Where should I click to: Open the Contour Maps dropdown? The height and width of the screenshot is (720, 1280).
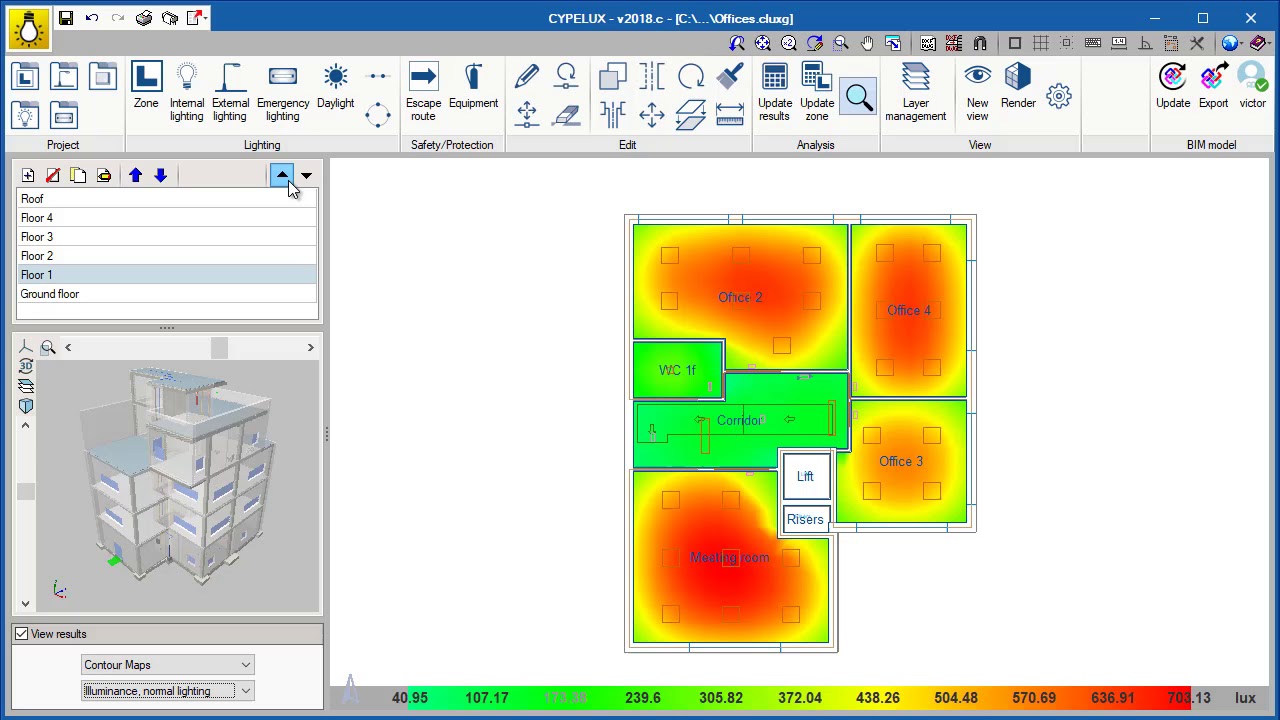click(x=167, y=665)
